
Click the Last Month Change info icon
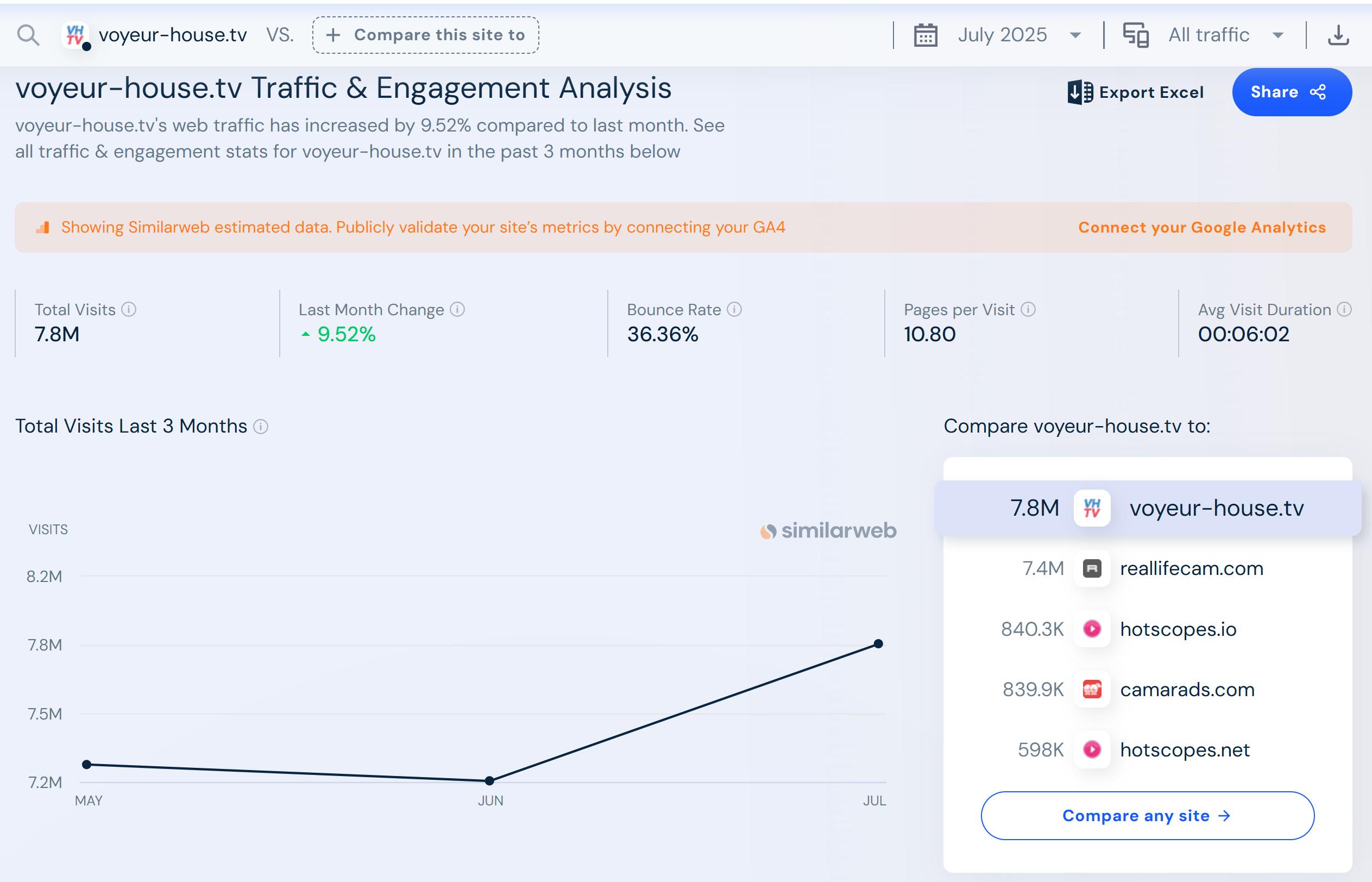(x=457, y=310)
